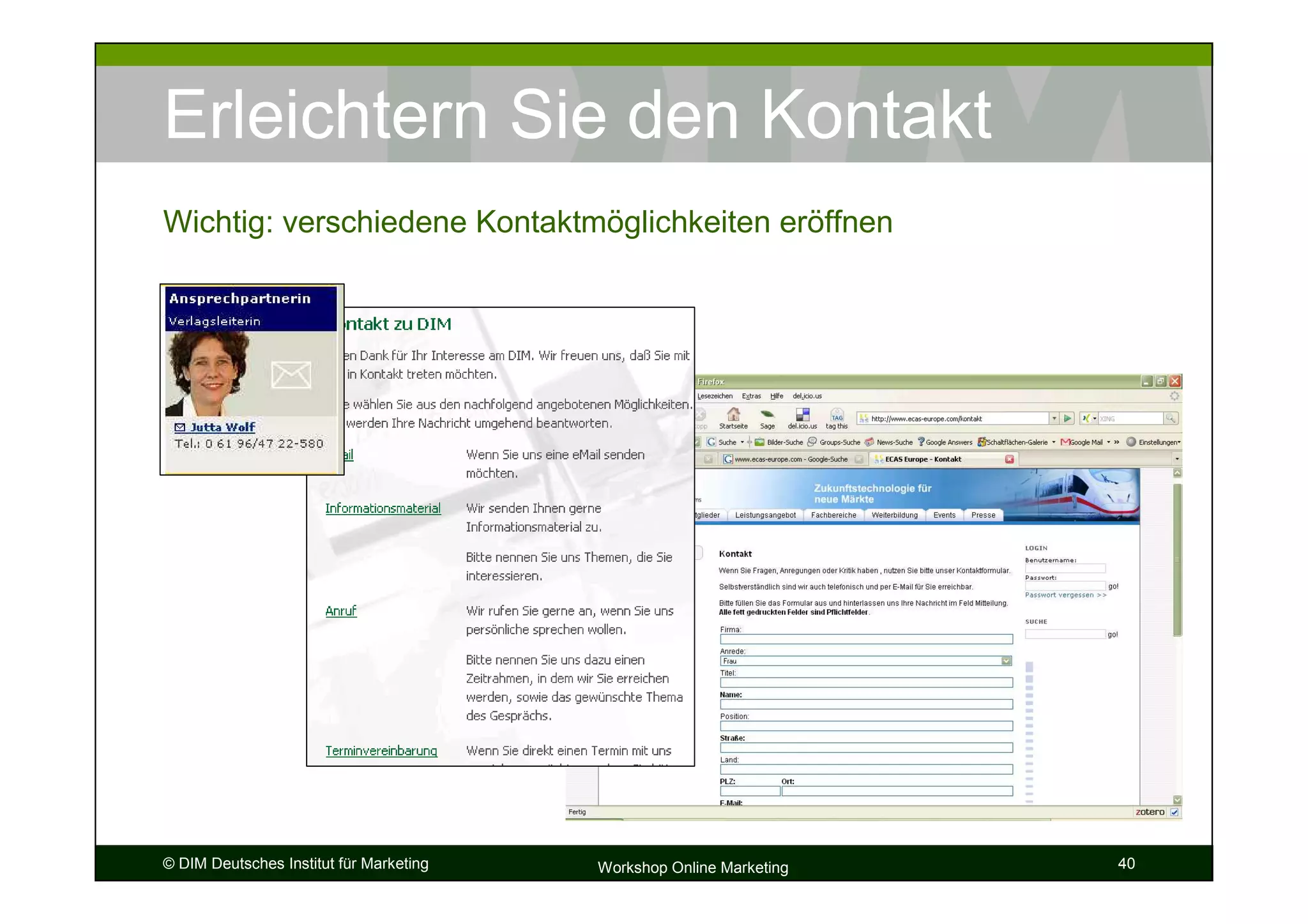Click the green Go arrow beside the URL bar
The width and height of the screenshot is (1308, 924).
1067,418
